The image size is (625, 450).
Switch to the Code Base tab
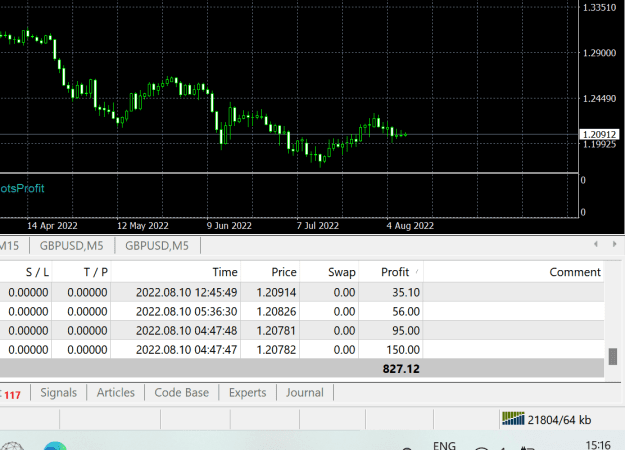[x=181, y=393]
